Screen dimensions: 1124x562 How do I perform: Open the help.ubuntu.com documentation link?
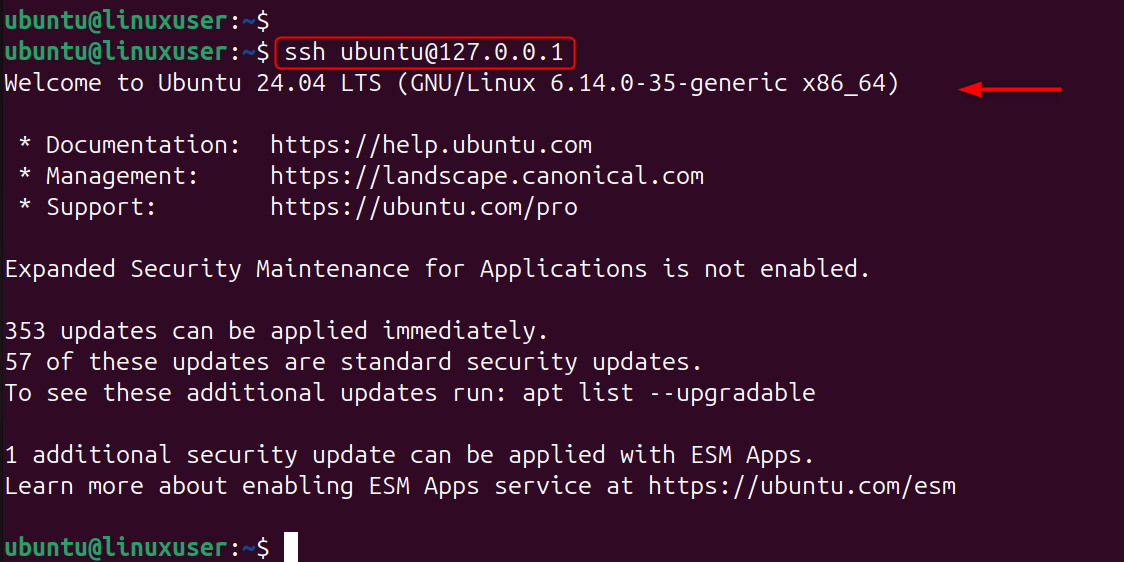[431, 145]
